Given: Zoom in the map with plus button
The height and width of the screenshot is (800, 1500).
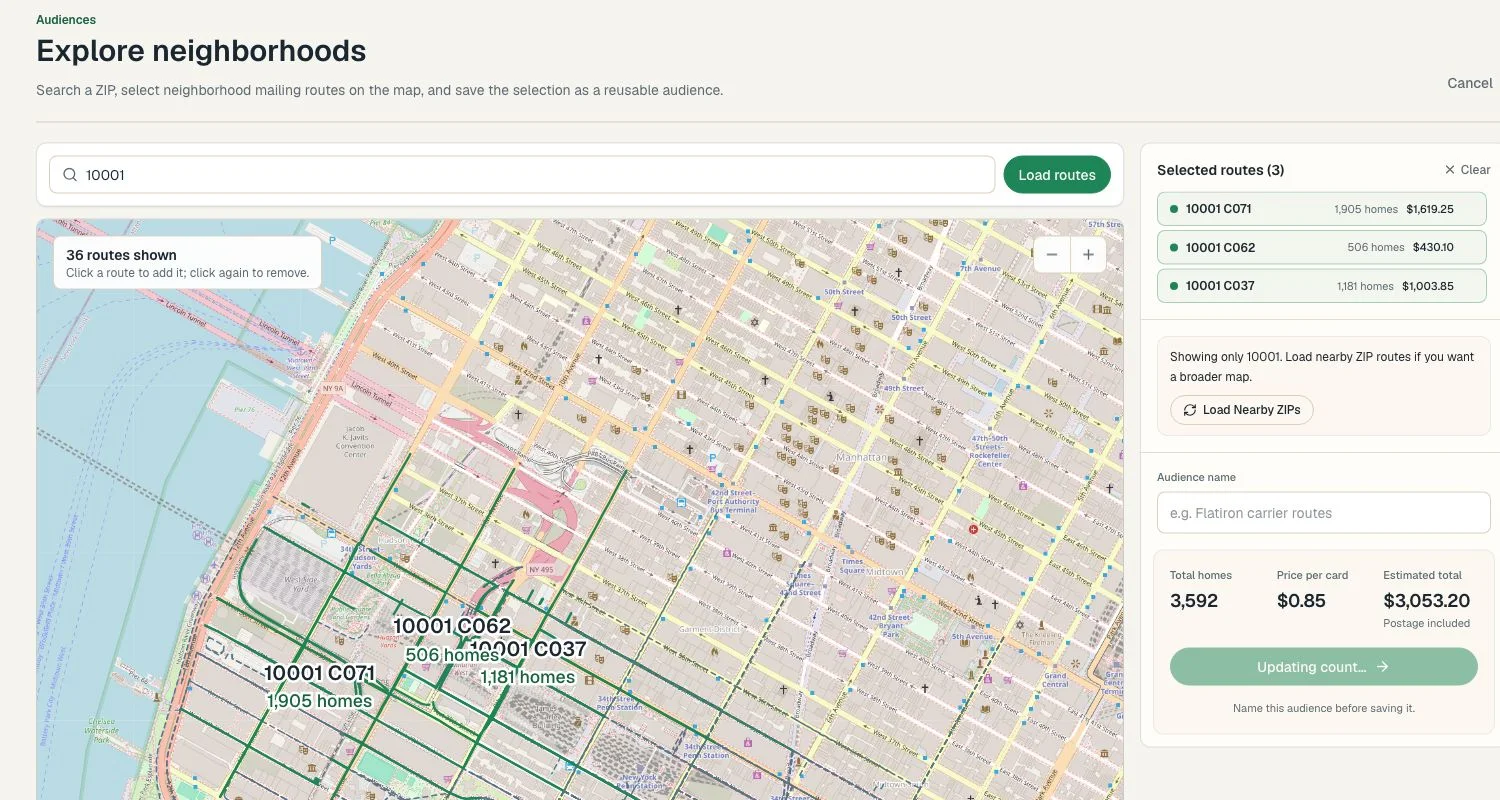Looking at the screenshot, I should (x=1088, y=254).
